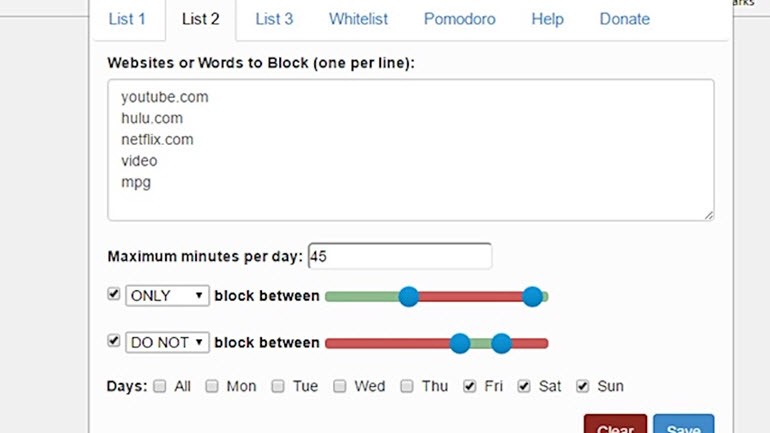This screenshot has height=433, width=770.
Task: Click the DO NOT block time slider
Action: [x=437, y=343]
